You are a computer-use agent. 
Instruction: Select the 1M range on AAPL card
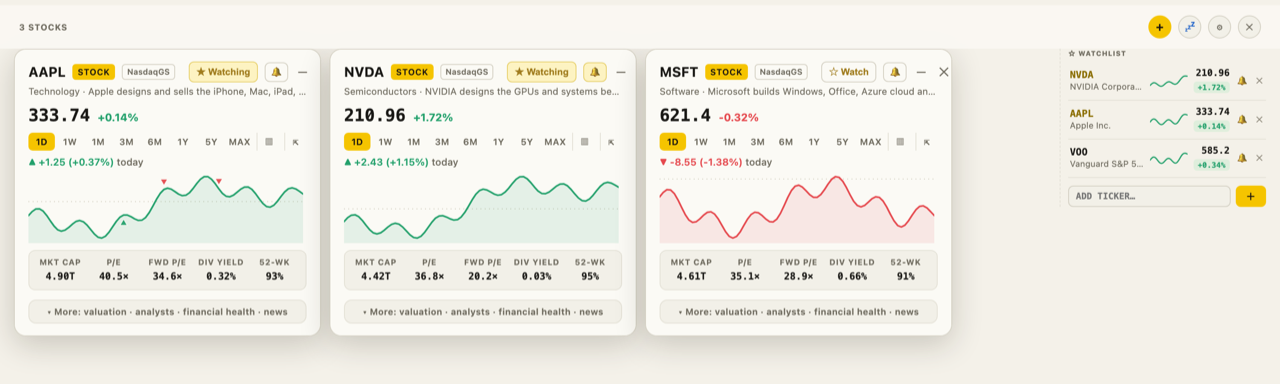point(98,142)
